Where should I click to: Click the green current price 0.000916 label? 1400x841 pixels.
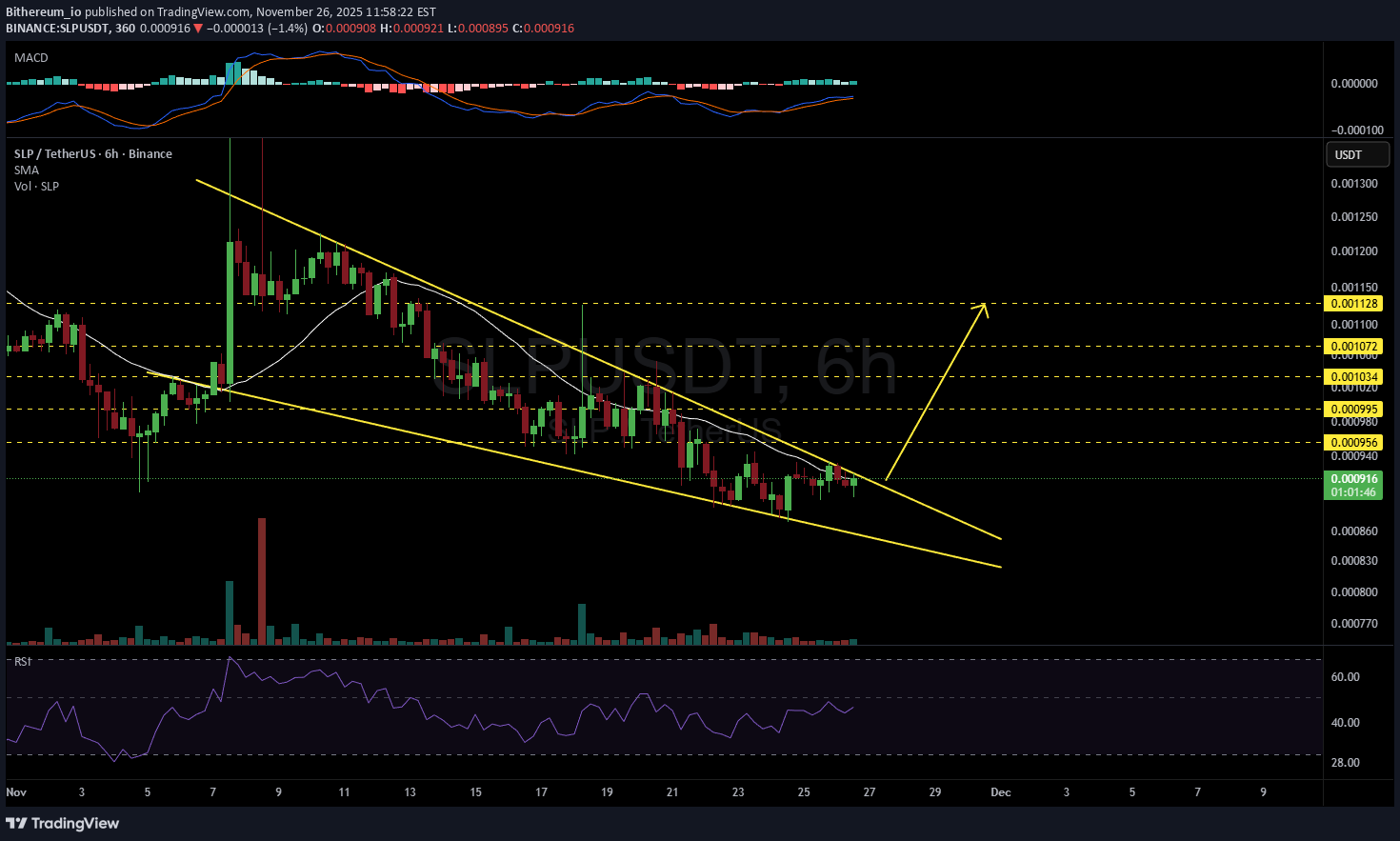[x=1353, y=480]
